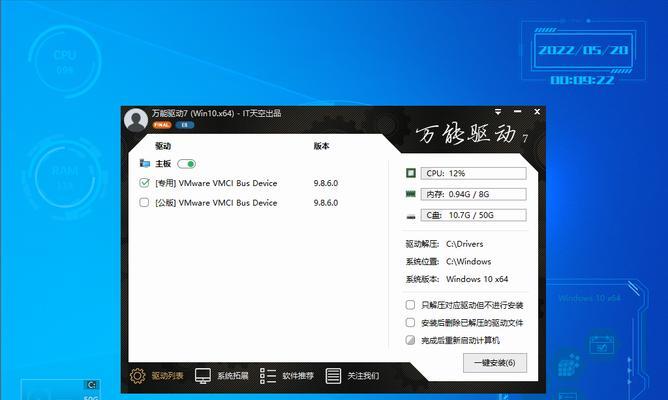This screenshot has height=400, width=668.
Task: Switch to the 软件推荐 tab
Action: 298,376
